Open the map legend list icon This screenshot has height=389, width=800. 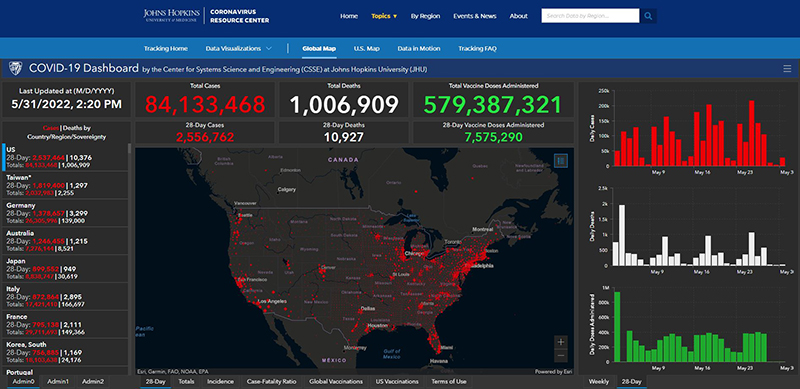[x=561, y=160]
